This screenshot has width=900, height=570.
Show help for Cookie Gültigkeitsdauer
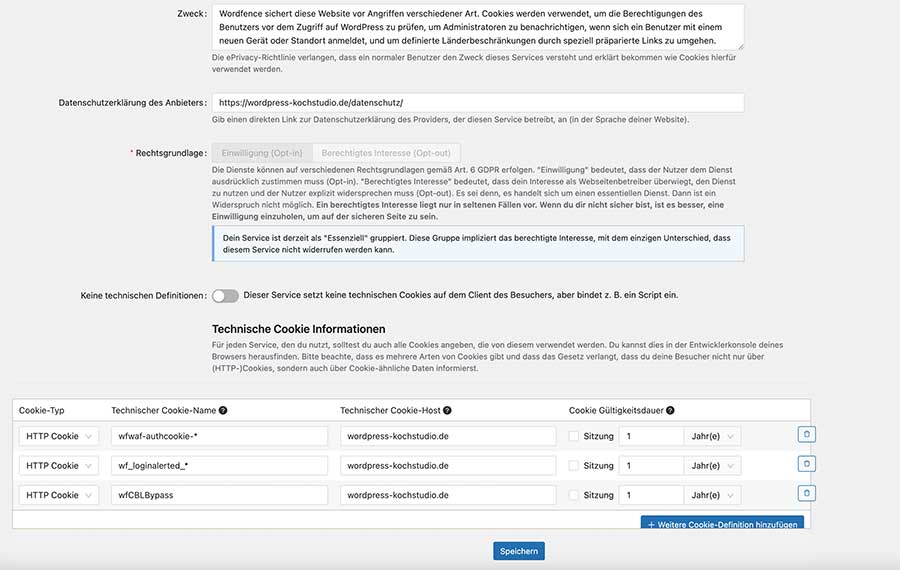tap(669, 410)
